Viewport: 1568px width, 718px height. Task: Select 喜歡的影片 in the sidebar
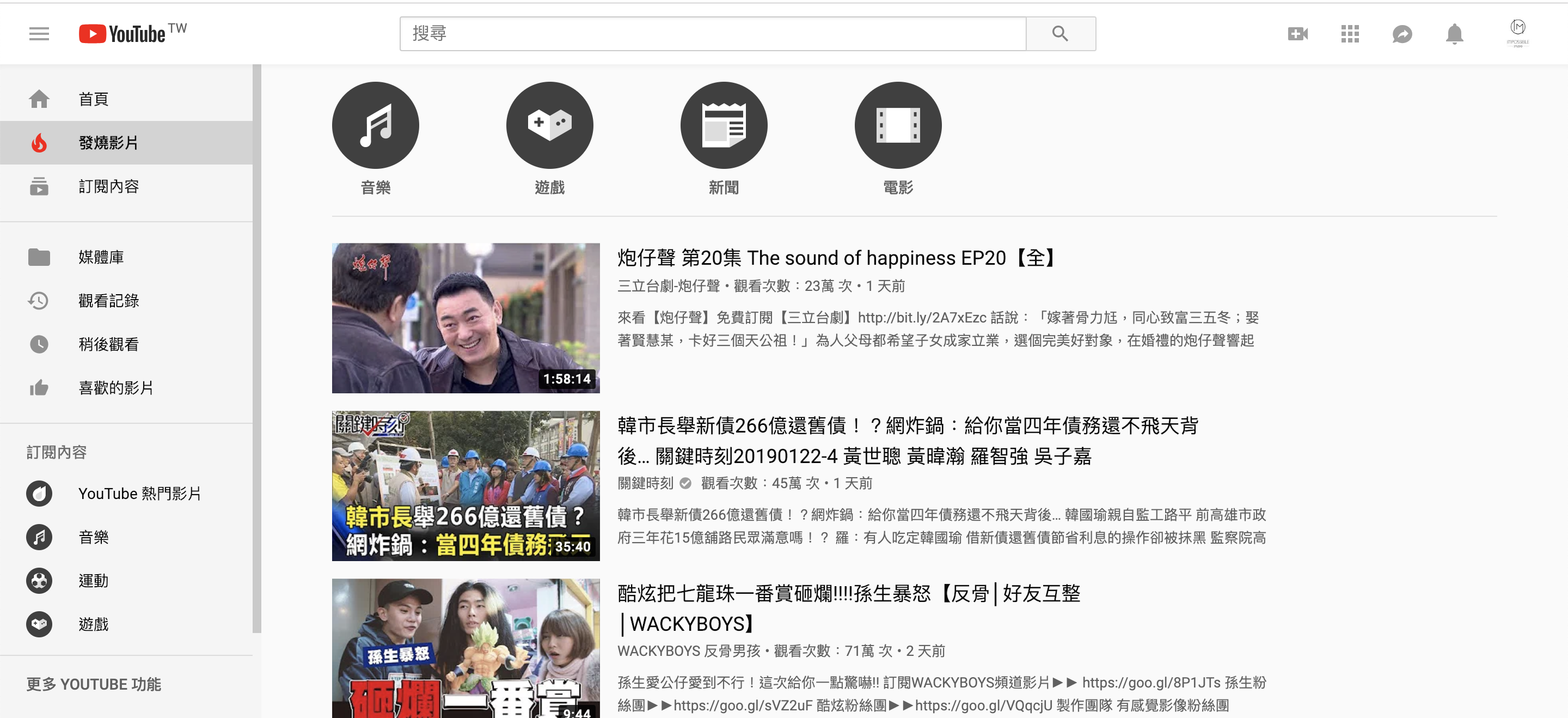click(x=126, y=388)
